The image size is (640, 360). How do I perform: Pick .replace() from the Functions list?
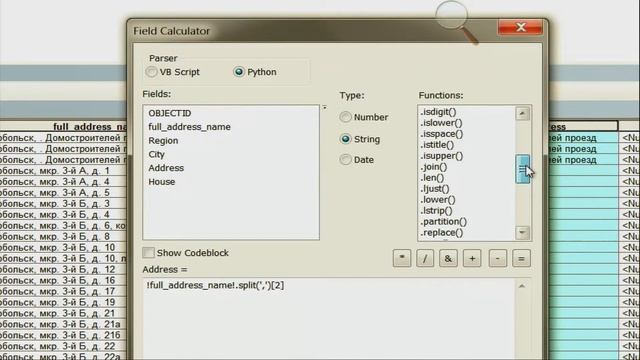coord(442,233)
